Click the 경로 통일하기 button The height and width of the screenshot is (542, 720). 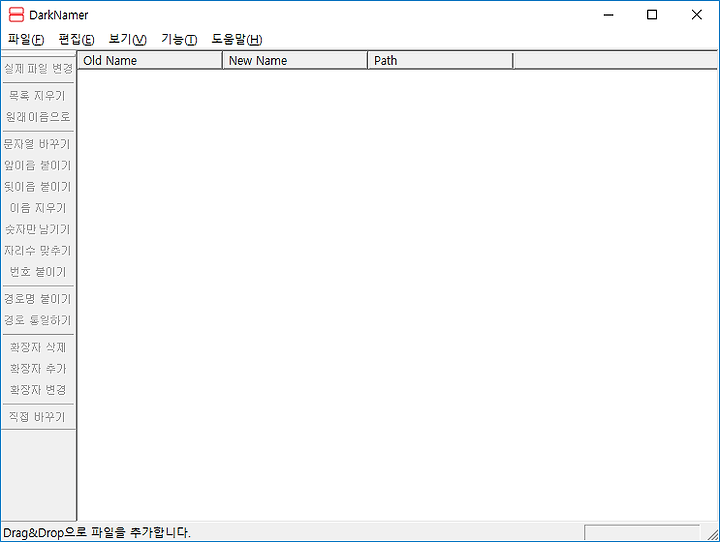point(38,320)
